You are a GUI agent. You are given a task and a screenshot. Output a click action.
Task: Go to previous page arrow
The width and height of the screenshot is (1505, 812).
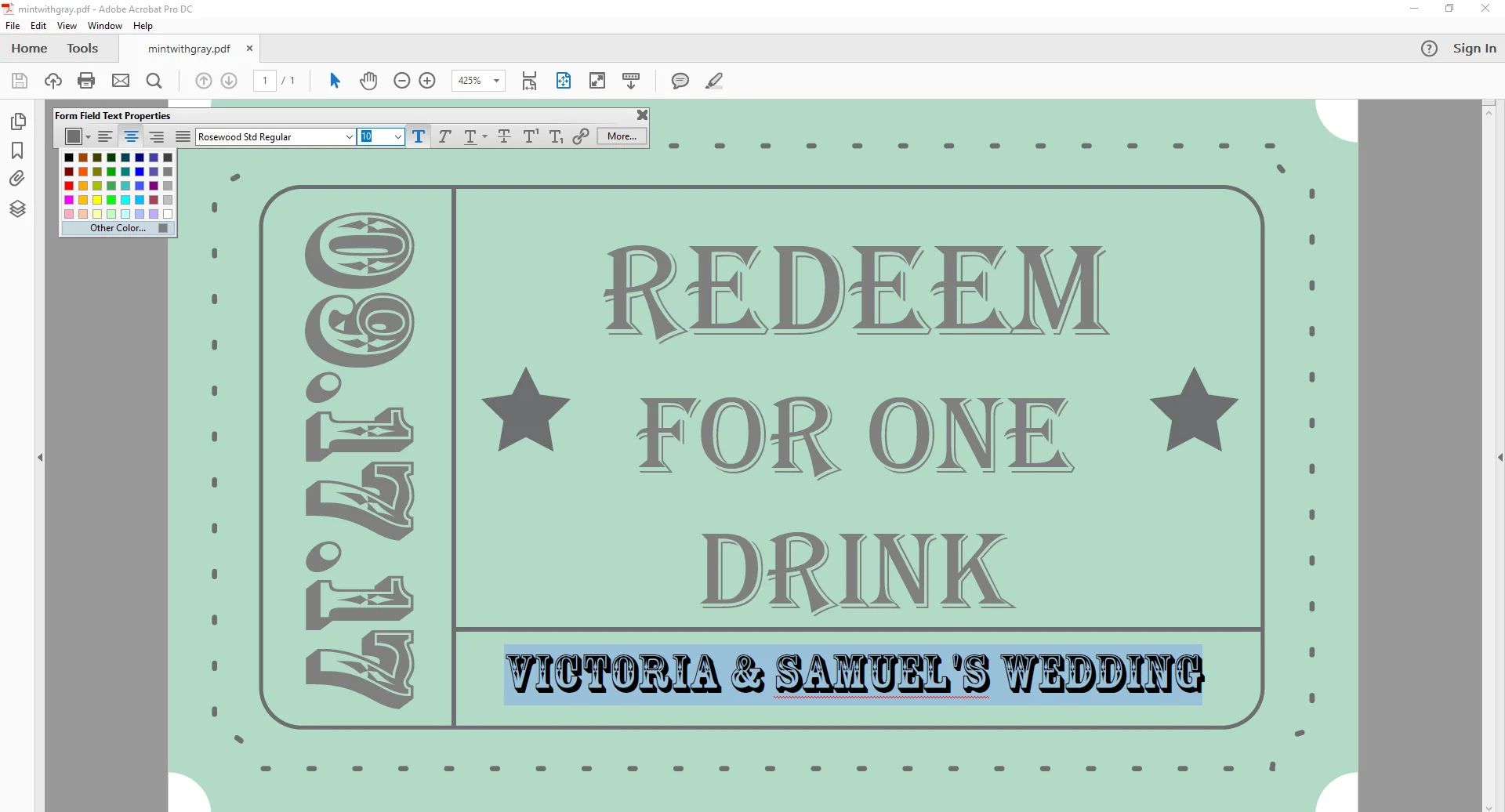[x=204, y=81]
